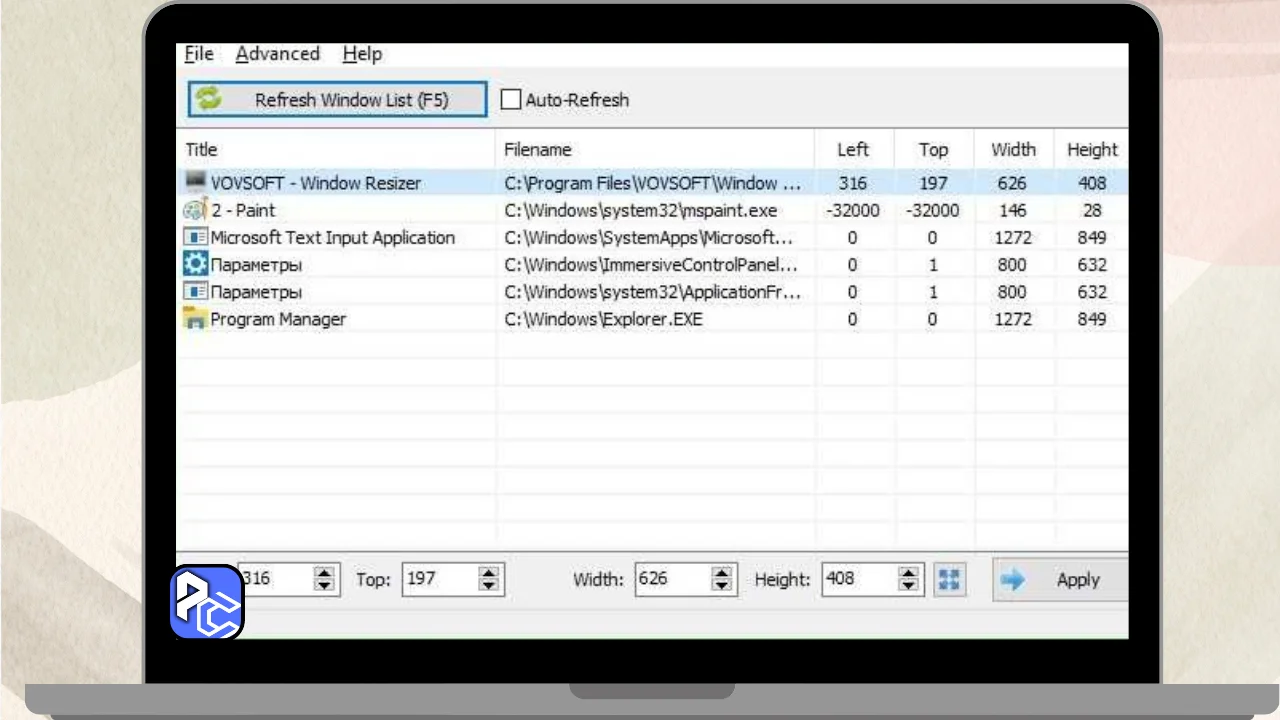1280x720 pixels.
Task: Click Width value 626 in the VOVSOFT row
Action: click(1012, 183)
